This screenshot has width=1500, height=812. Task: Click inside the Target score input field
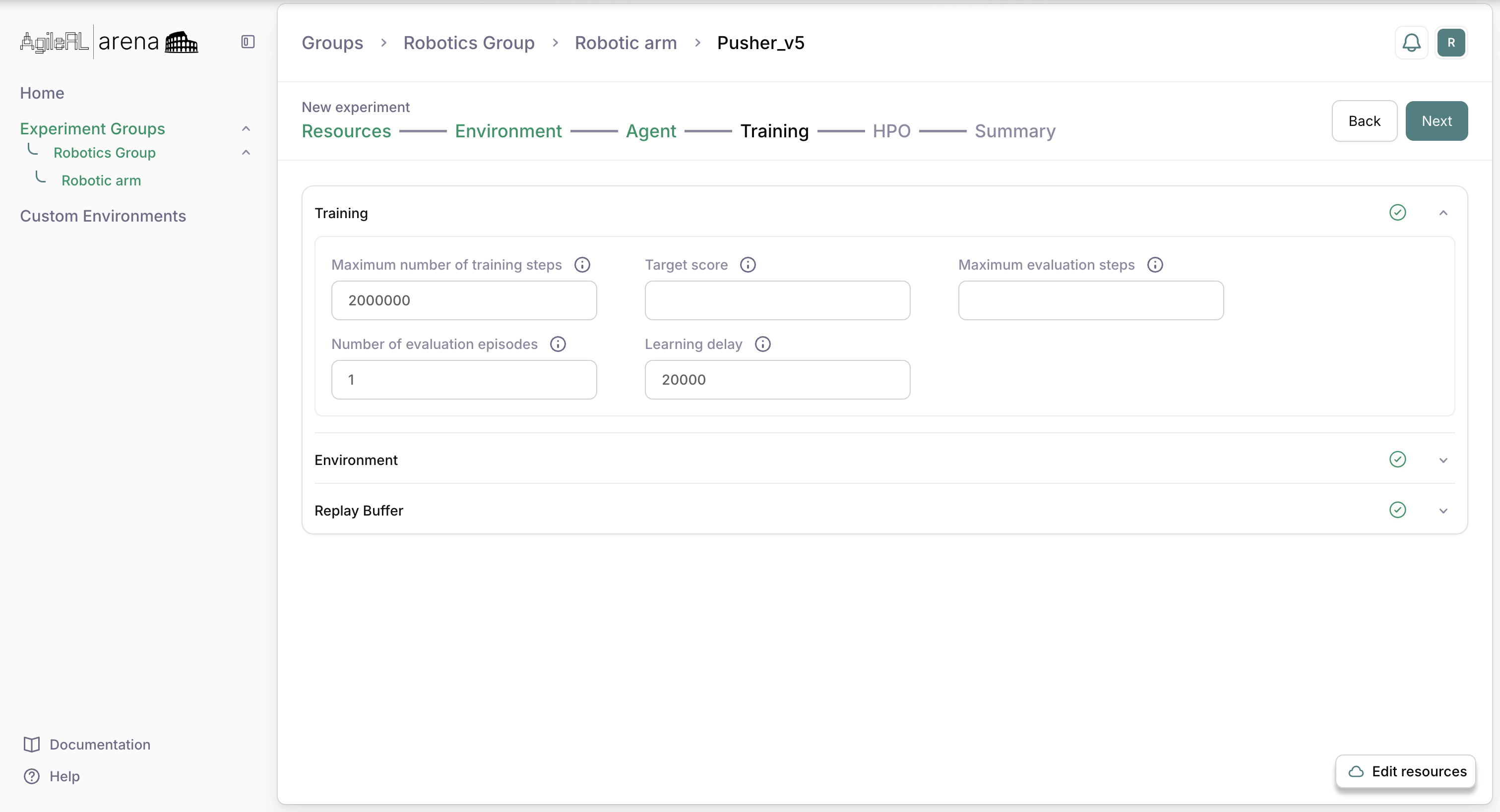pos(777,300)
